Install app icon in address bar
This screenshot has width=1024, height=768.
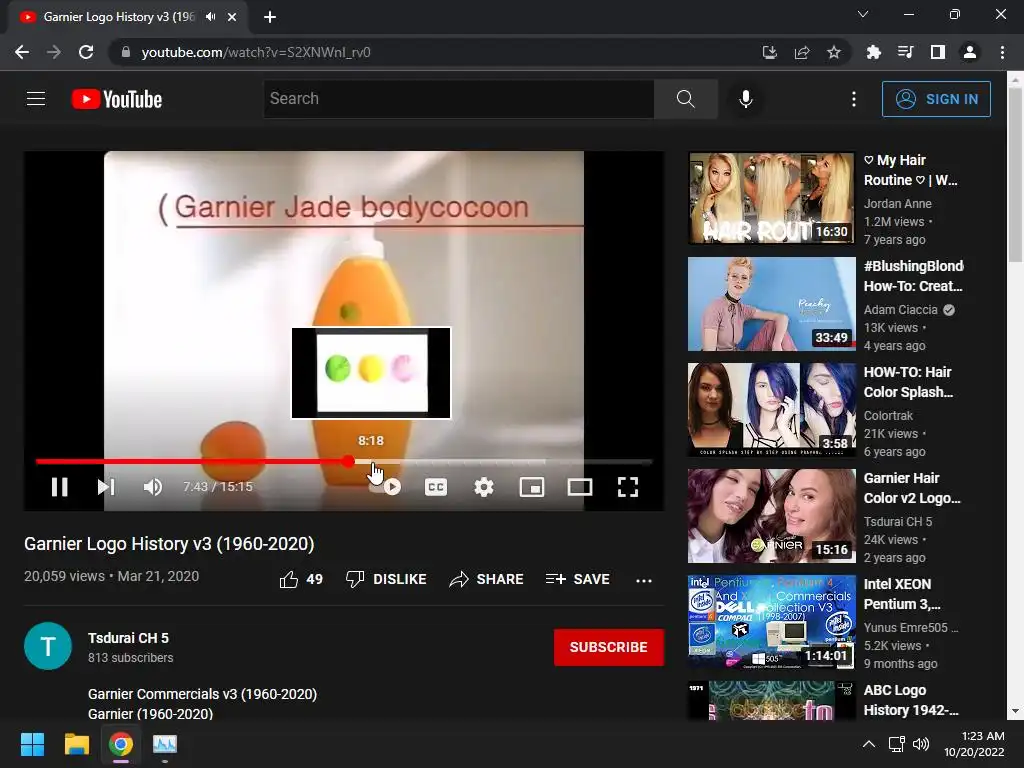click(770, 52)
